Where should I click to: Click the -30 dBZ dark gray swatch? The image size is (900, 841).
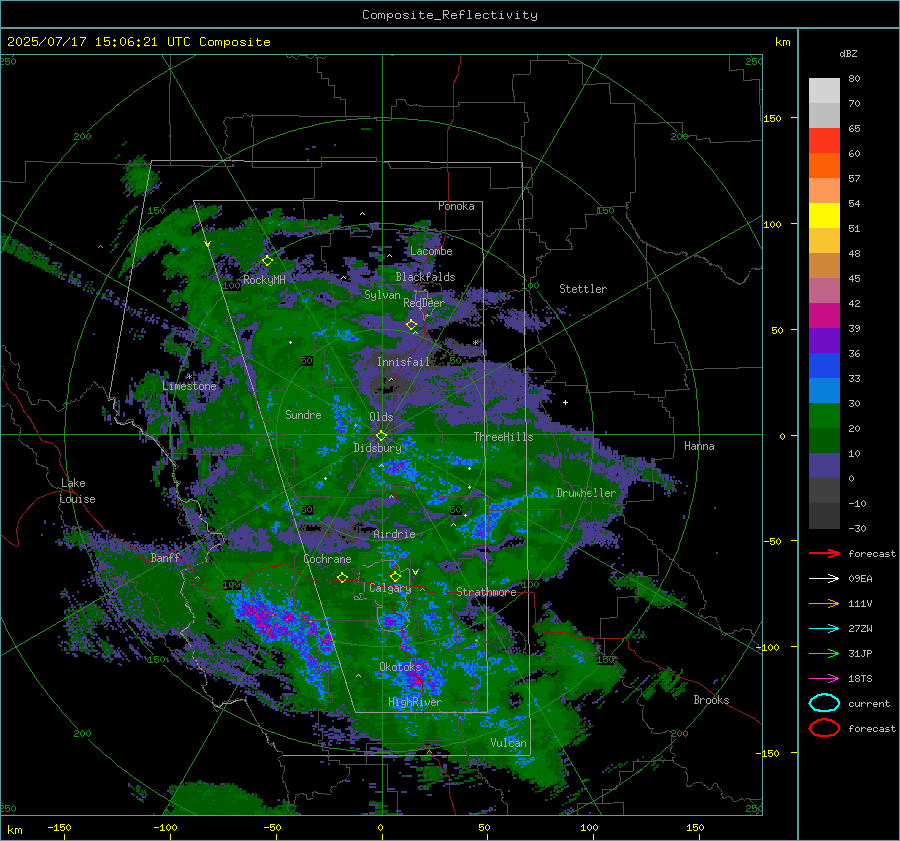click(824, 516)
